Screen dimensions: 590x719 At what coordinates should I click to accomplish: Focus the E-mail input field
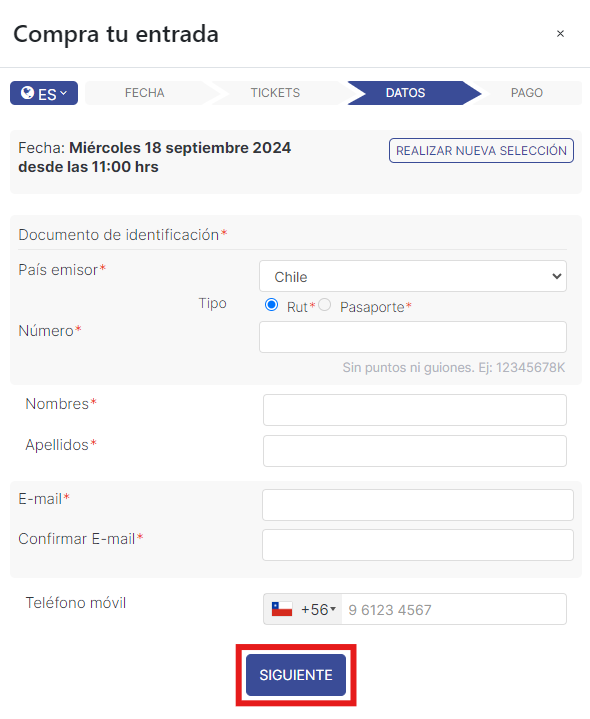(x=418, y=505)
